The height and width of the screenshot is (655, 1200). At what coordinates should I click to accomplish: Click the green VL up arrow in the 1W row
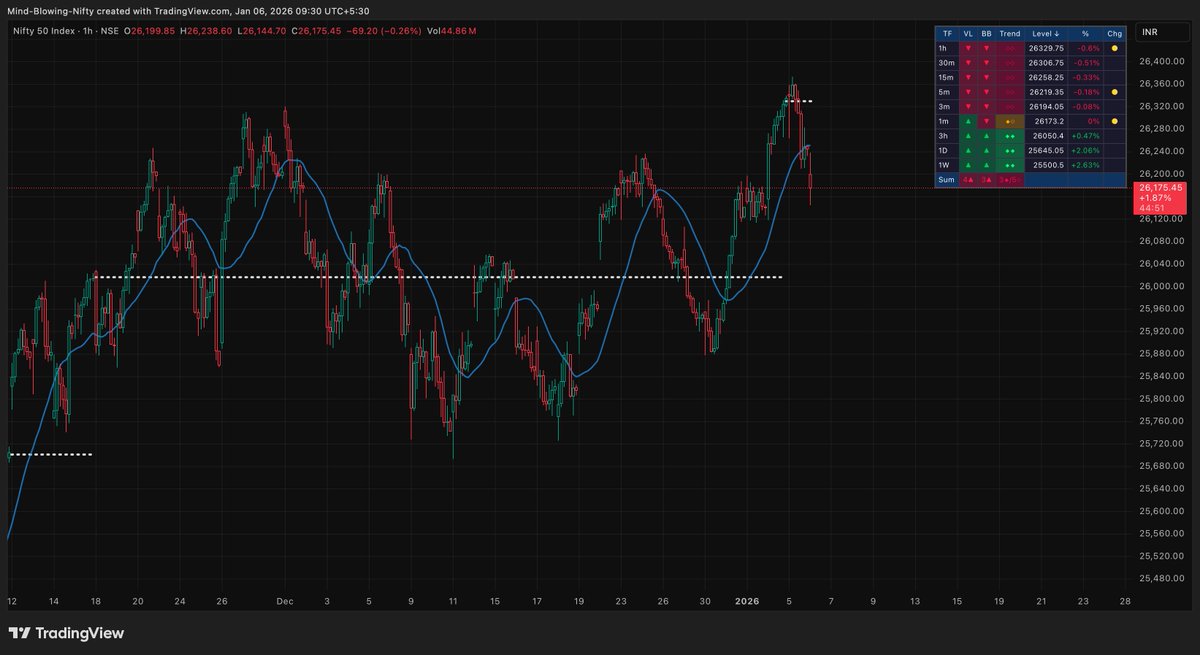tap(967, 164)
